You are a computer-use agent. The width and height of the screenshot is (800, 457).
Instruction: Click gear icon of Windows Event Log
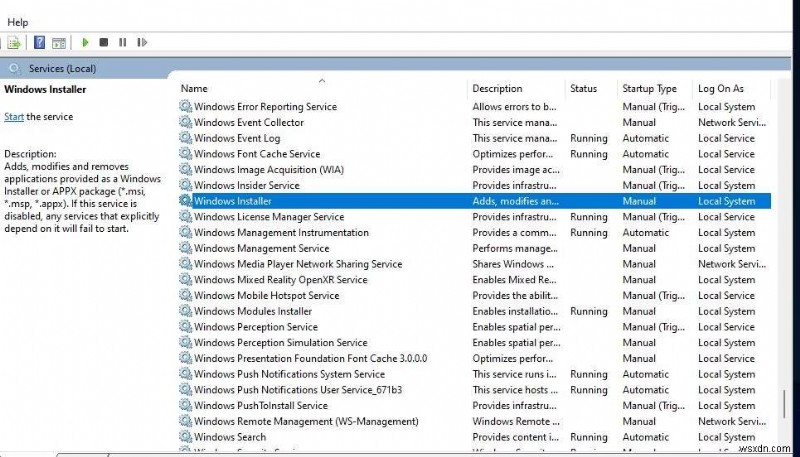point(185,138)
